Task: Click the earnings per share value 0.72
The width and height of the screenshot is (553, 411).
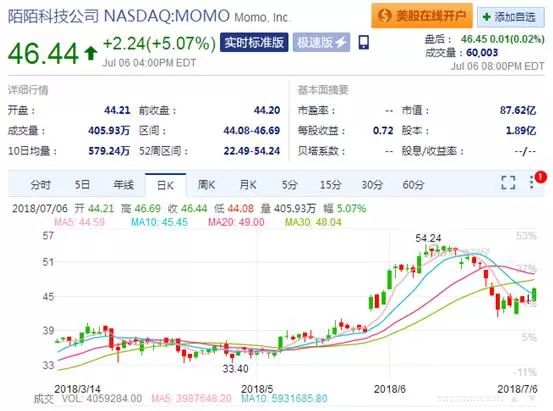Action: [x=383, y=131]
